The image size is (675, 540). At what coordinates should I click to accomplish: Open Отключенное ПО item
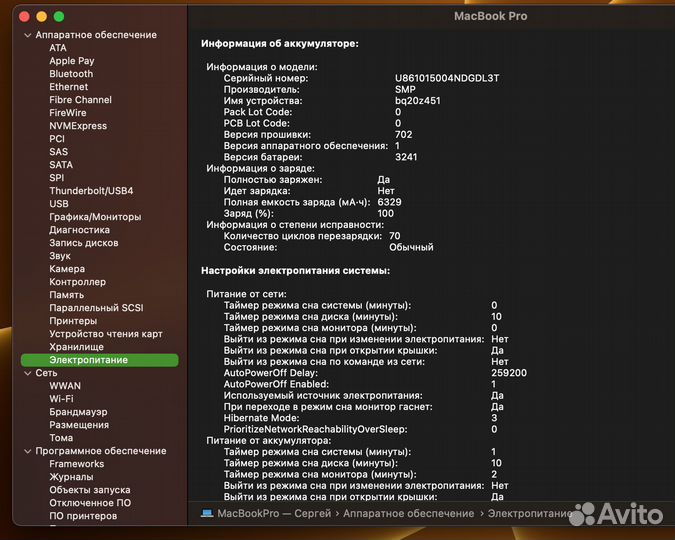pyautogui.click(x=90, y=503)
